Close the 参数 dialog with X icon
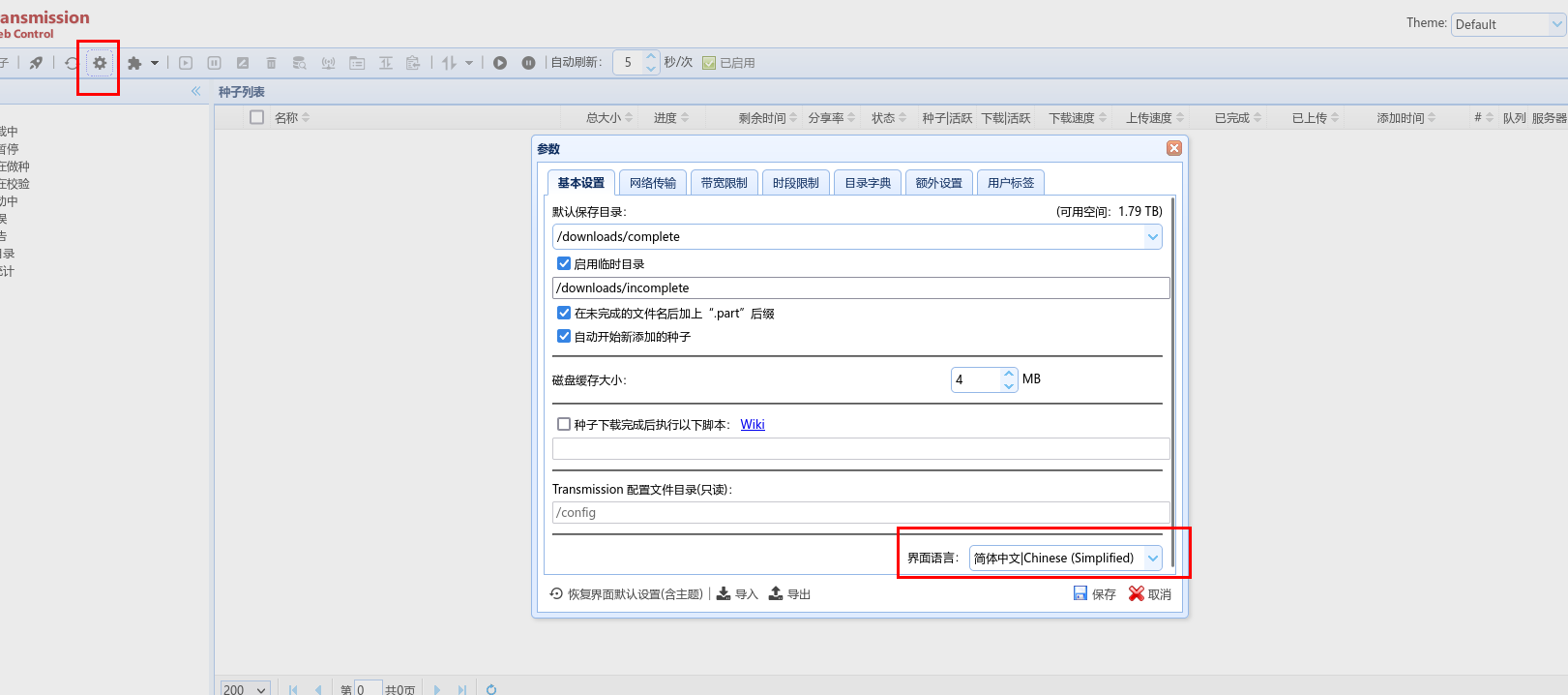 pyautogui.click(x=1173, y=148)
